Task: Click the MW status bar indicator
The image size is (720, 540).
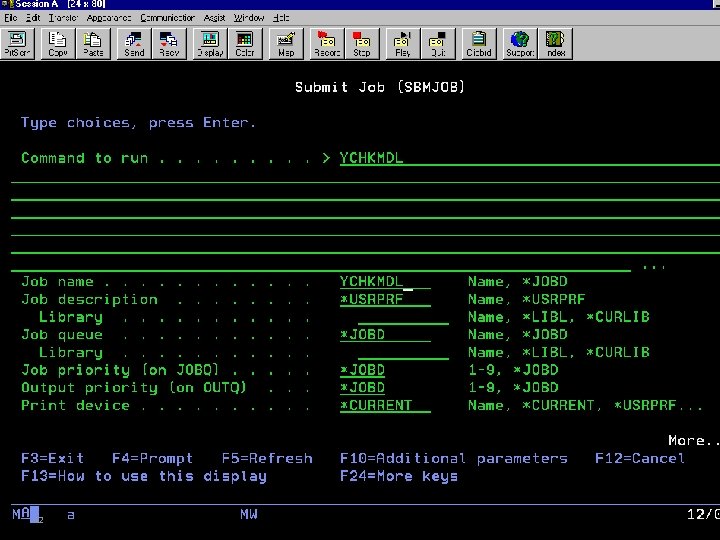Action: pyautogui.click(x=249, y=514)
